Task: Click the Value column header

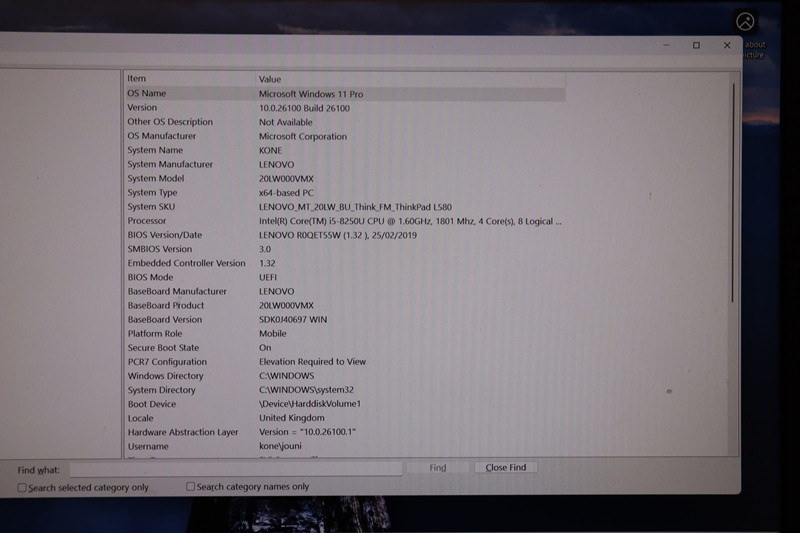Action: click(410, 79)
